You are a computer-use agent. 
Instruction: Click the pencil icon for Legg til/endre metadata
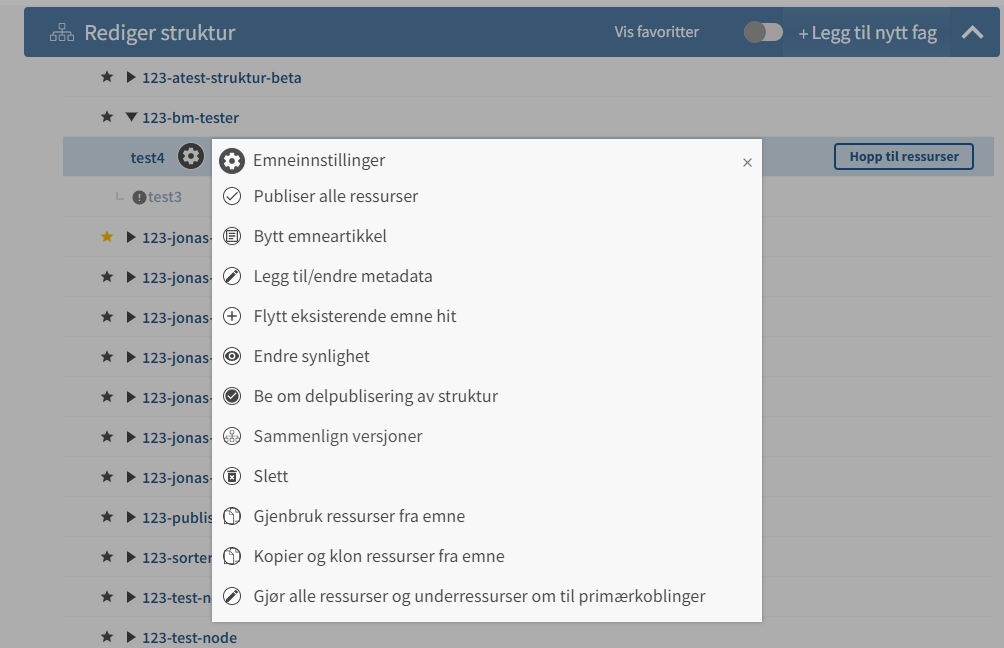pyautogui.click(x=232, y=276)
